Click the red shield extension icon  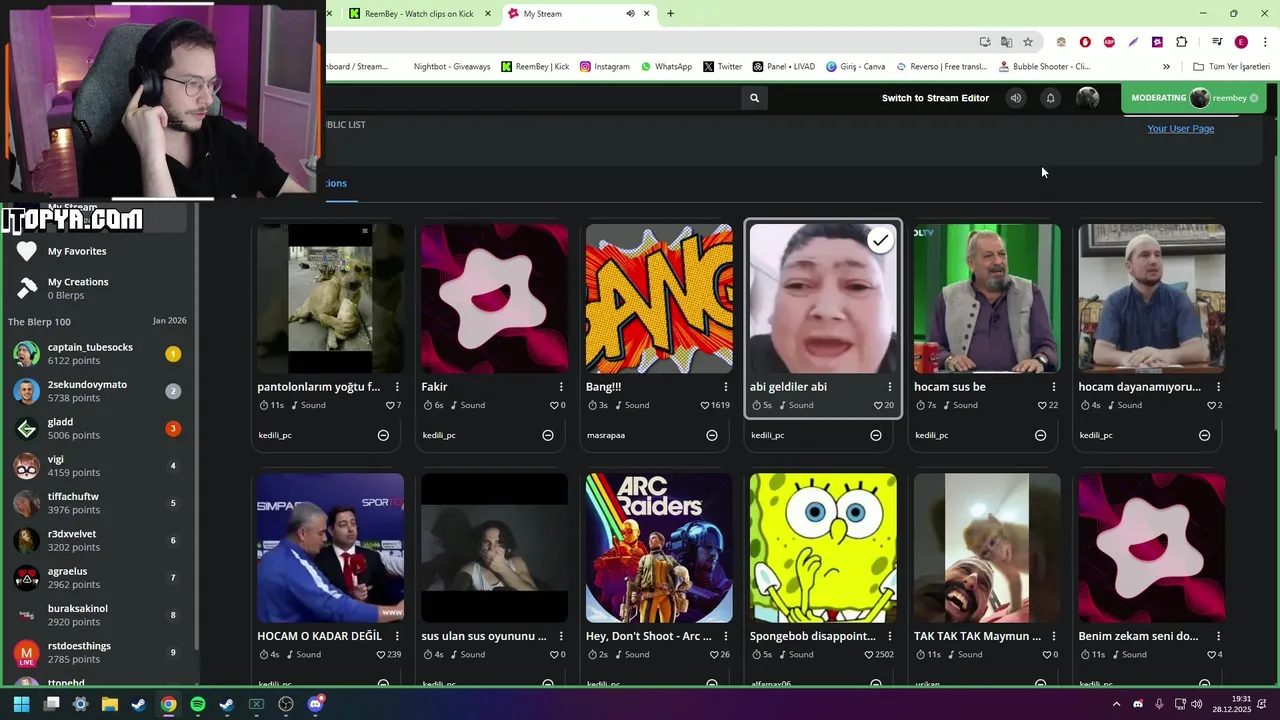coord(1085,42)
